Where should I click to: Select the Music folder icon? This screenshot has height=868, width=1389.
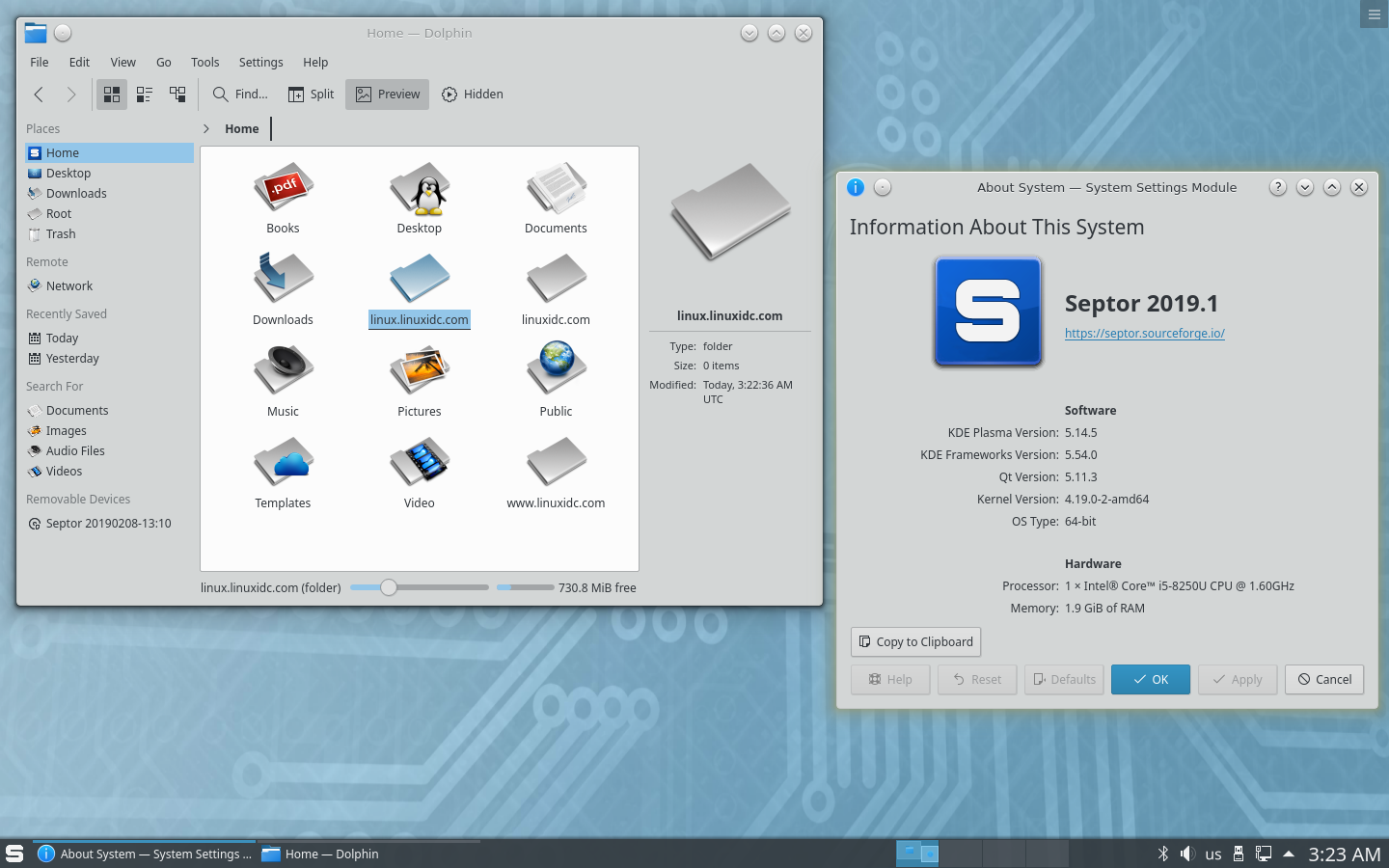pos(283,371)
